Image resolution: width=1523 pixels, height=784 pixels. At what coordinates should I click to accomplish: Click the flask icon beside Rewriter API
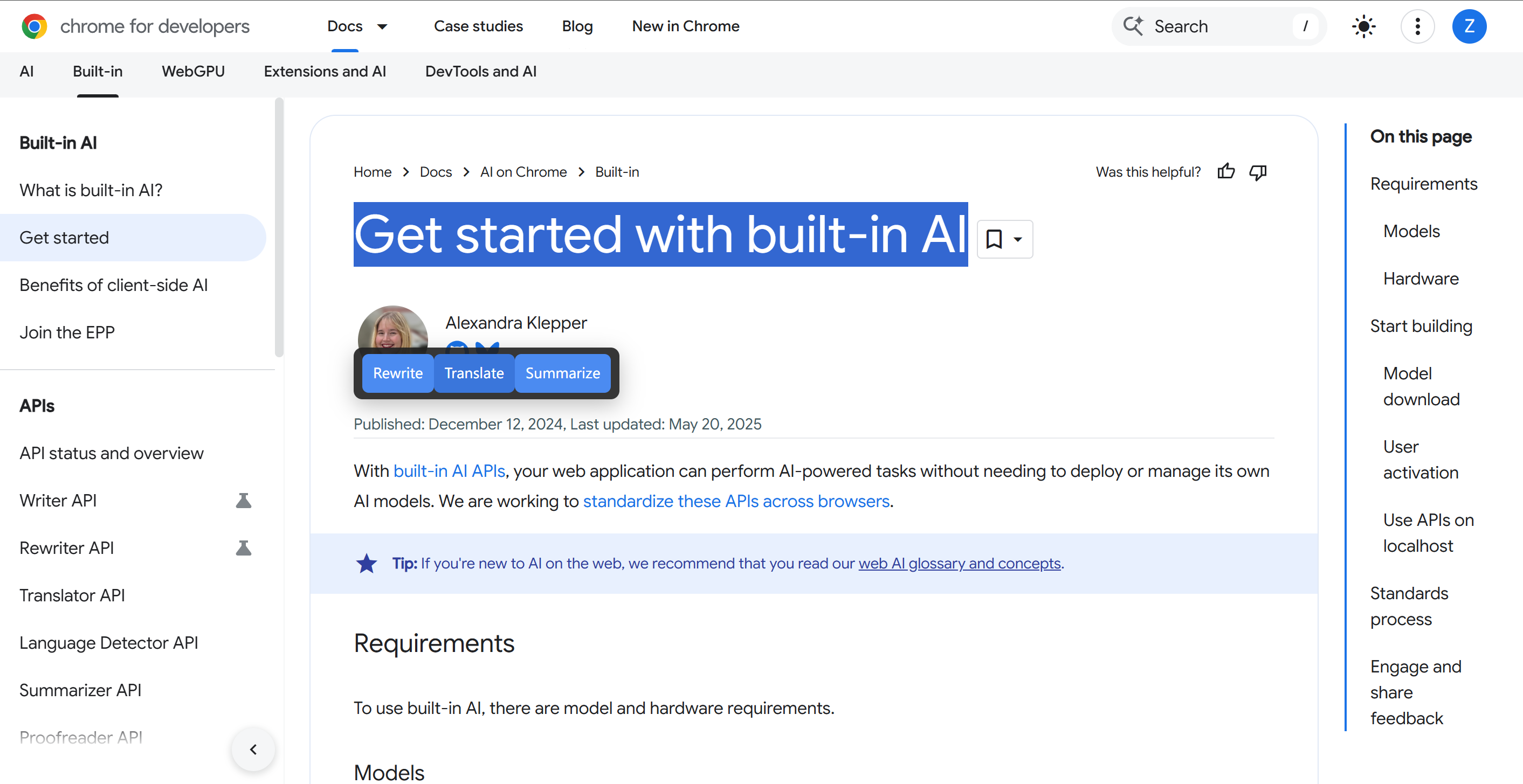[x=243, y=547]
